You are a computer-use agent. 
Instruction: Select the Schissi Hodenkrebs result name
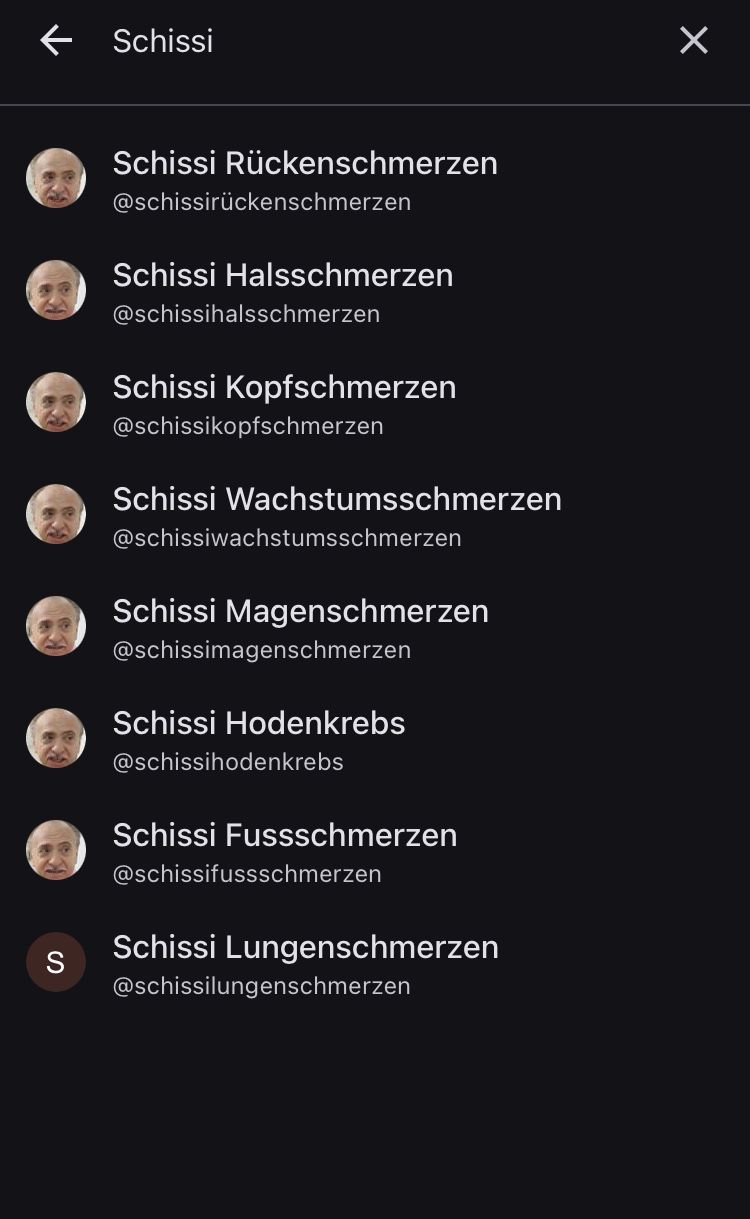(259, 723)
